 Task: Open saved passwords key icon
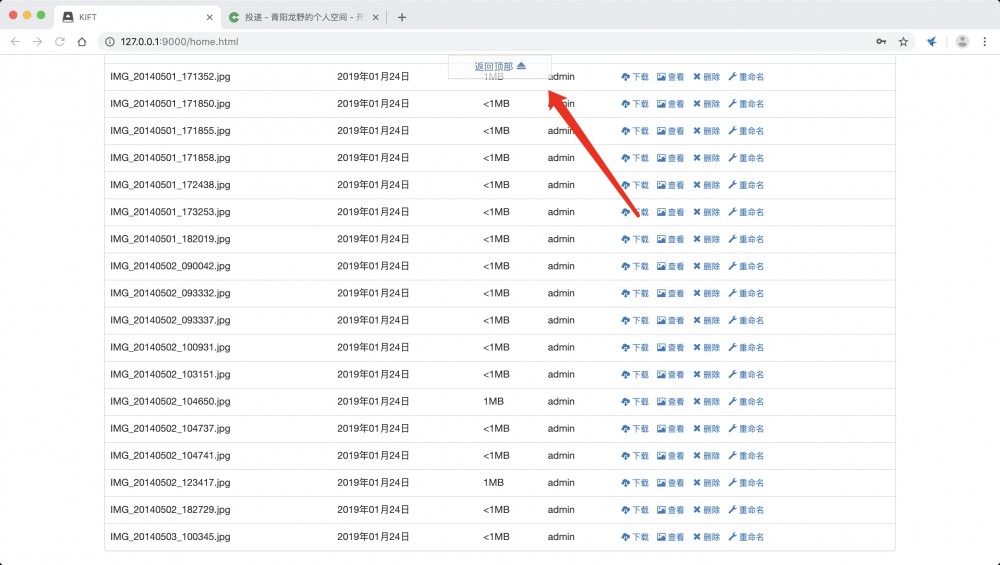click(881, 41)
